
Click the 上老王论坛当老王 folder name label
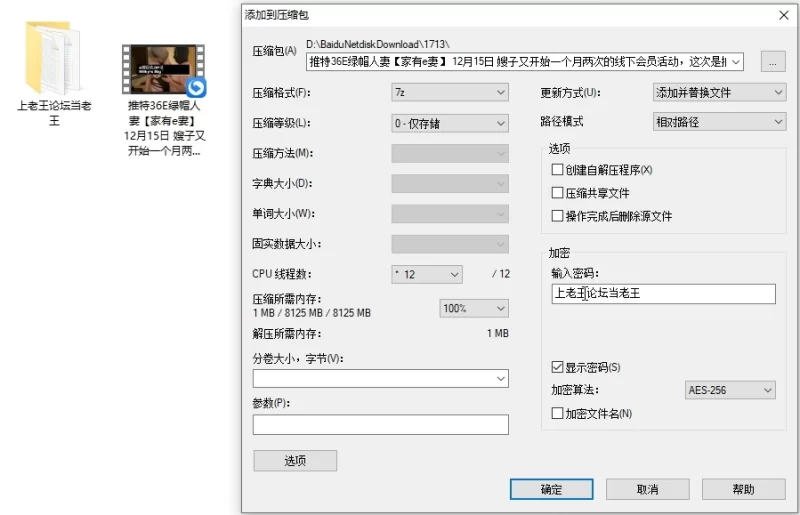point(54,113)
